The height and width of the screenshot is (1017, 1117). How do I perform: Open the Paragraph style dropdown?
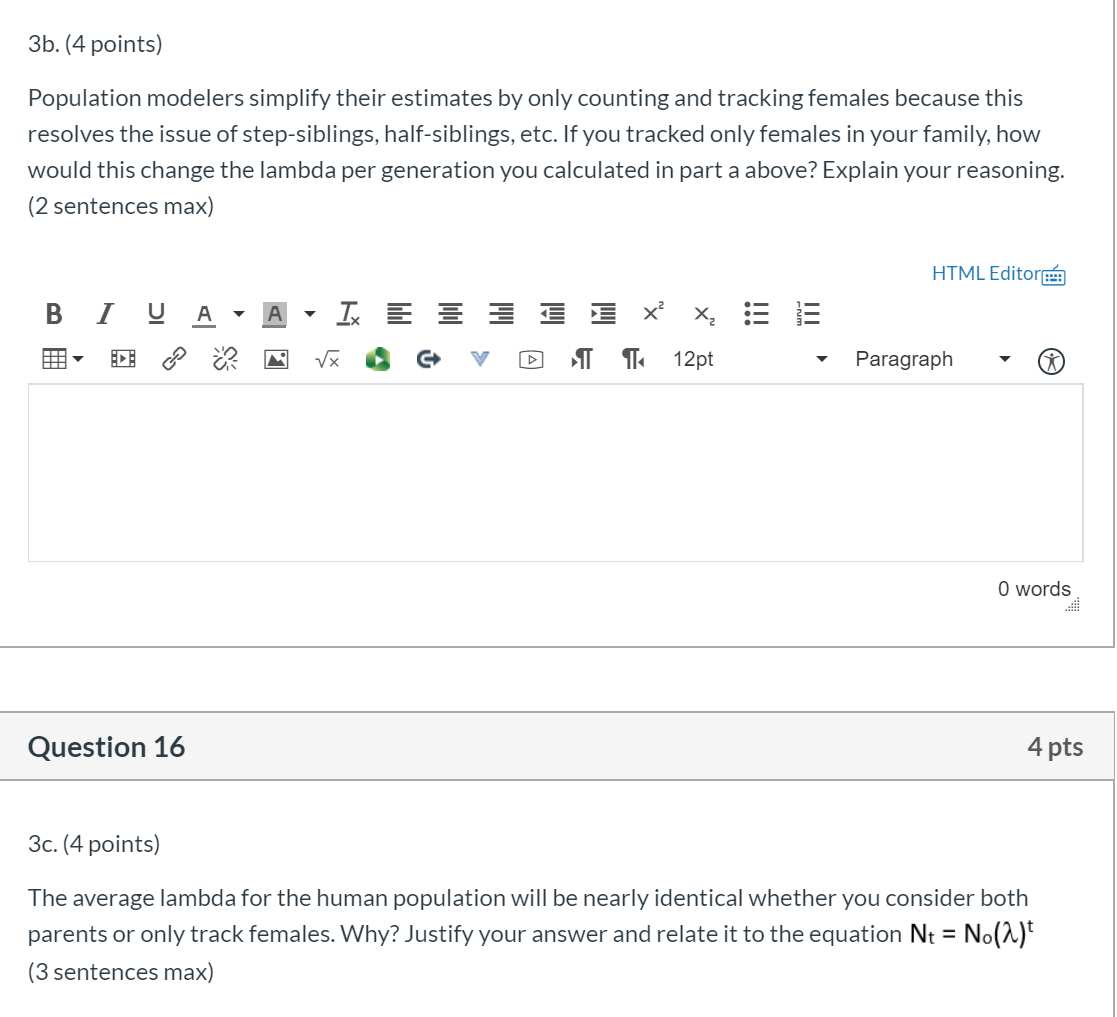930,358
